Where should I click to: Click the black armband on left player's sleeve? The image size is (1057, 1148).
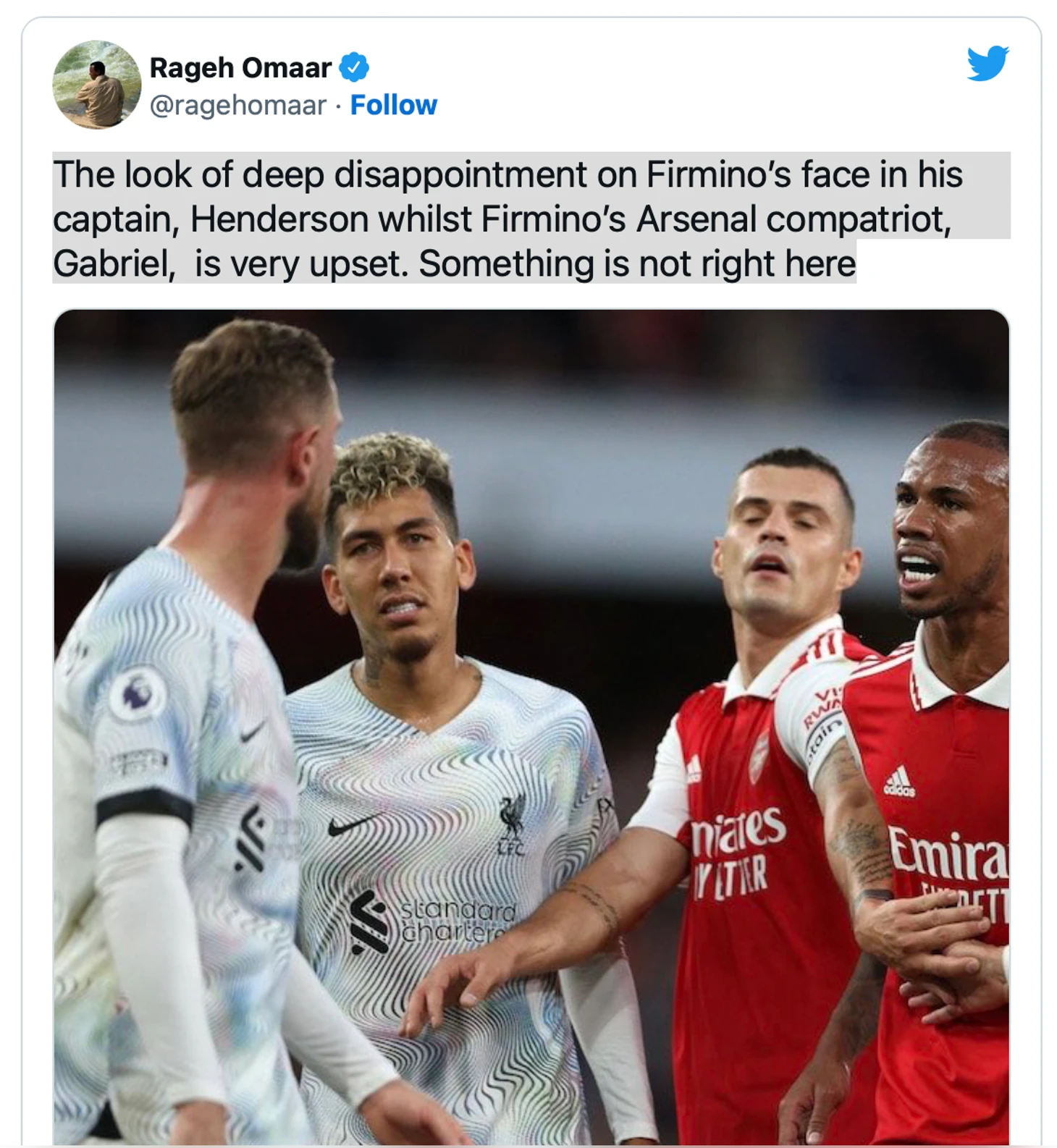coord(144,806)
